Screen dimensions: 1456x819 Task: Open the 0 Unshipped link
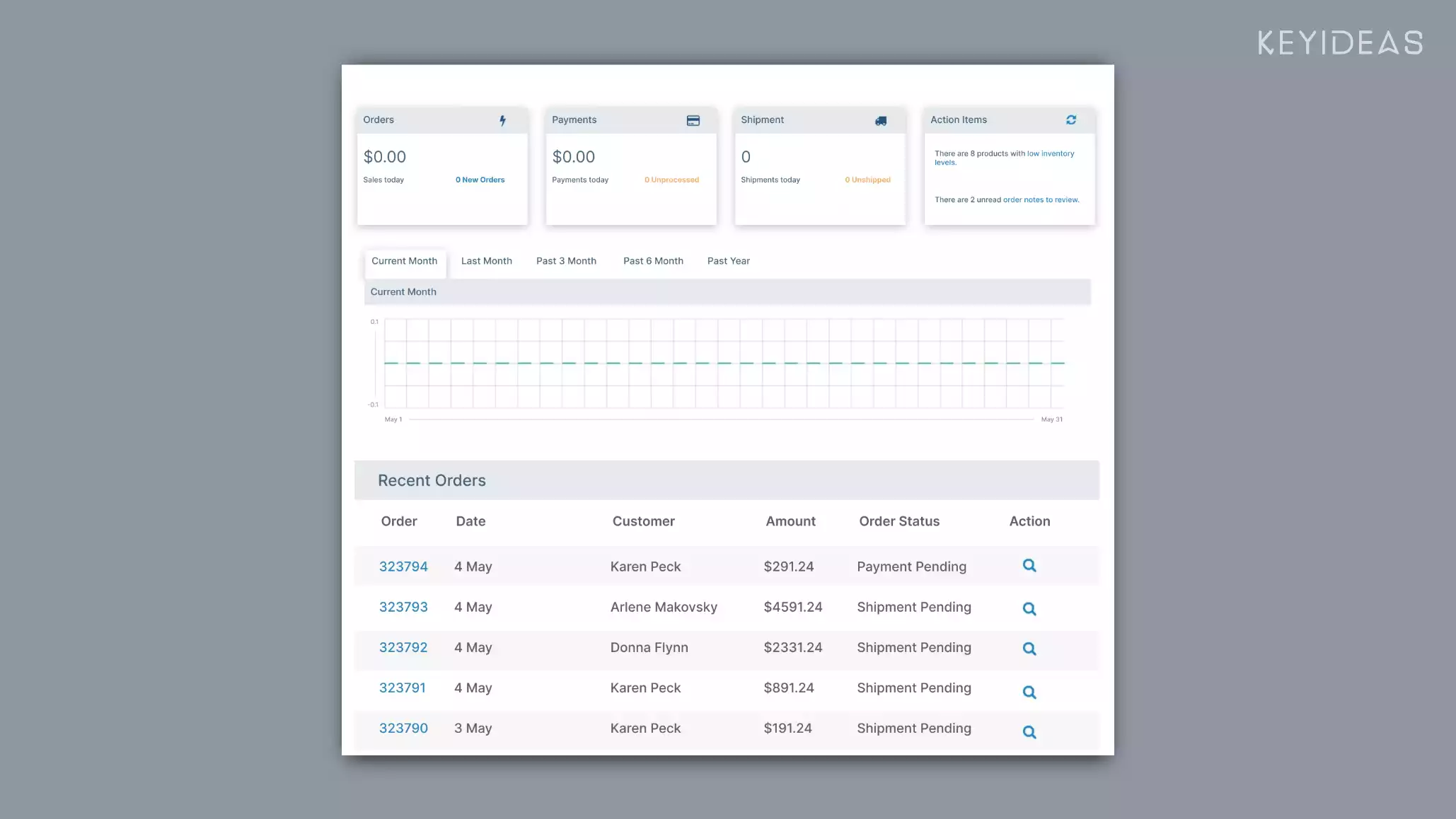point(867,180)
